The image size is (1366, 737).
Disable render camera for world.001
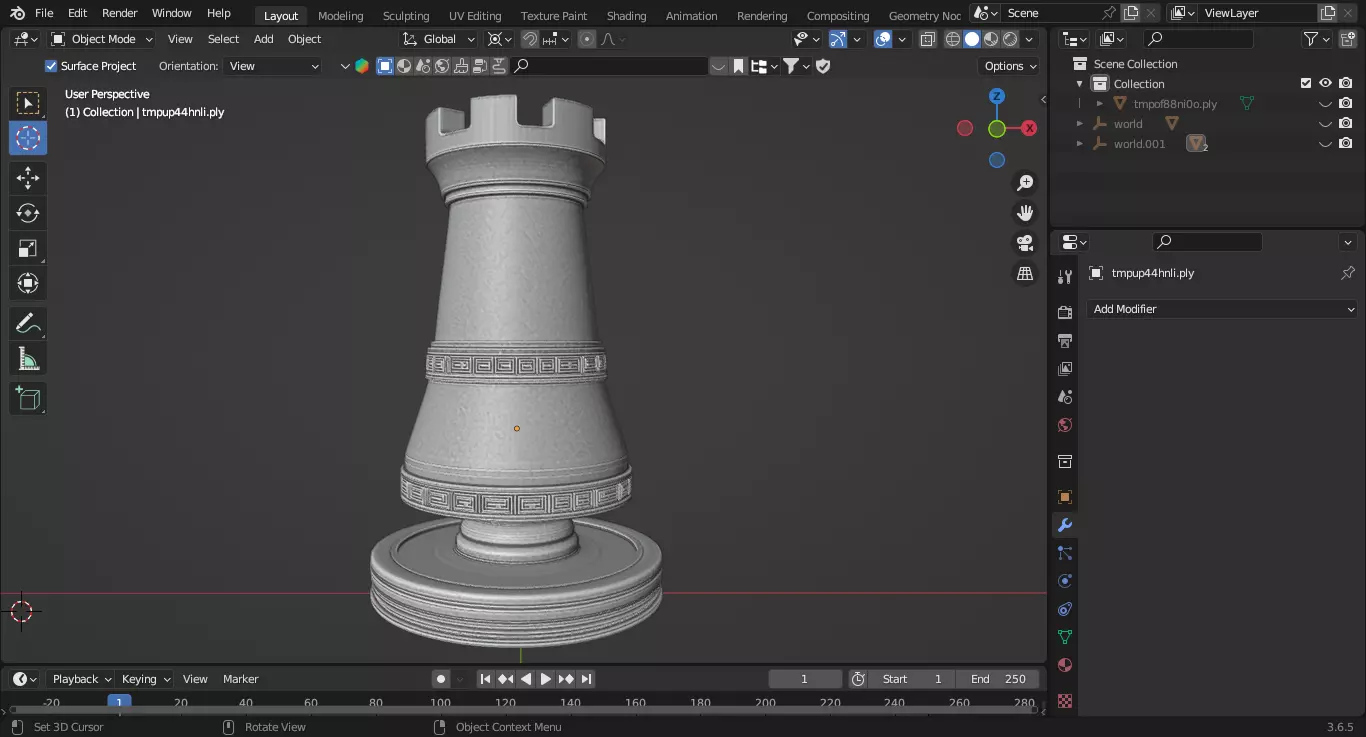click(1346, 144)
